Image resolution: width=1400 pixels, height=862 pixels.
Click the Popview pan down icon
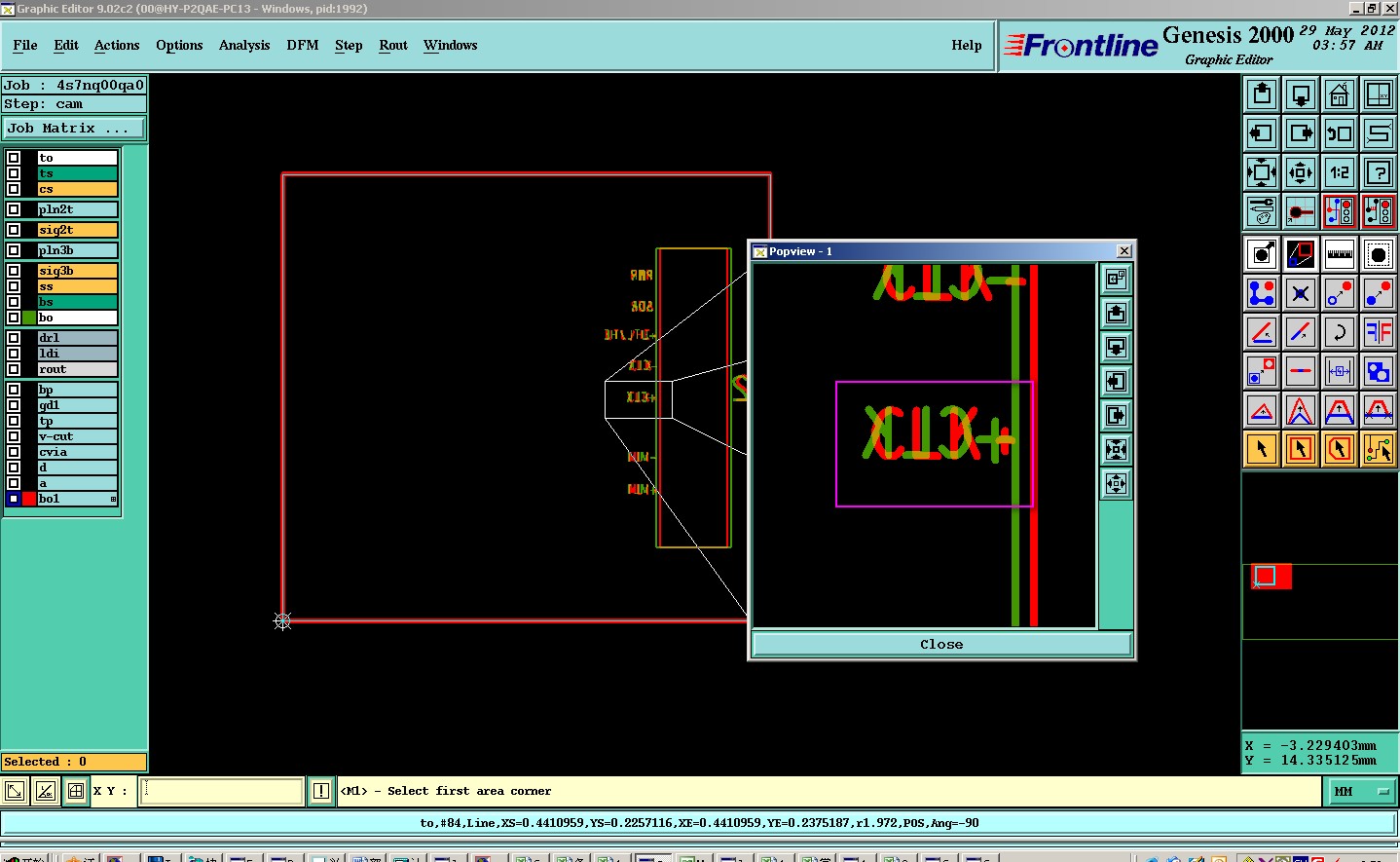point(1116,348)
